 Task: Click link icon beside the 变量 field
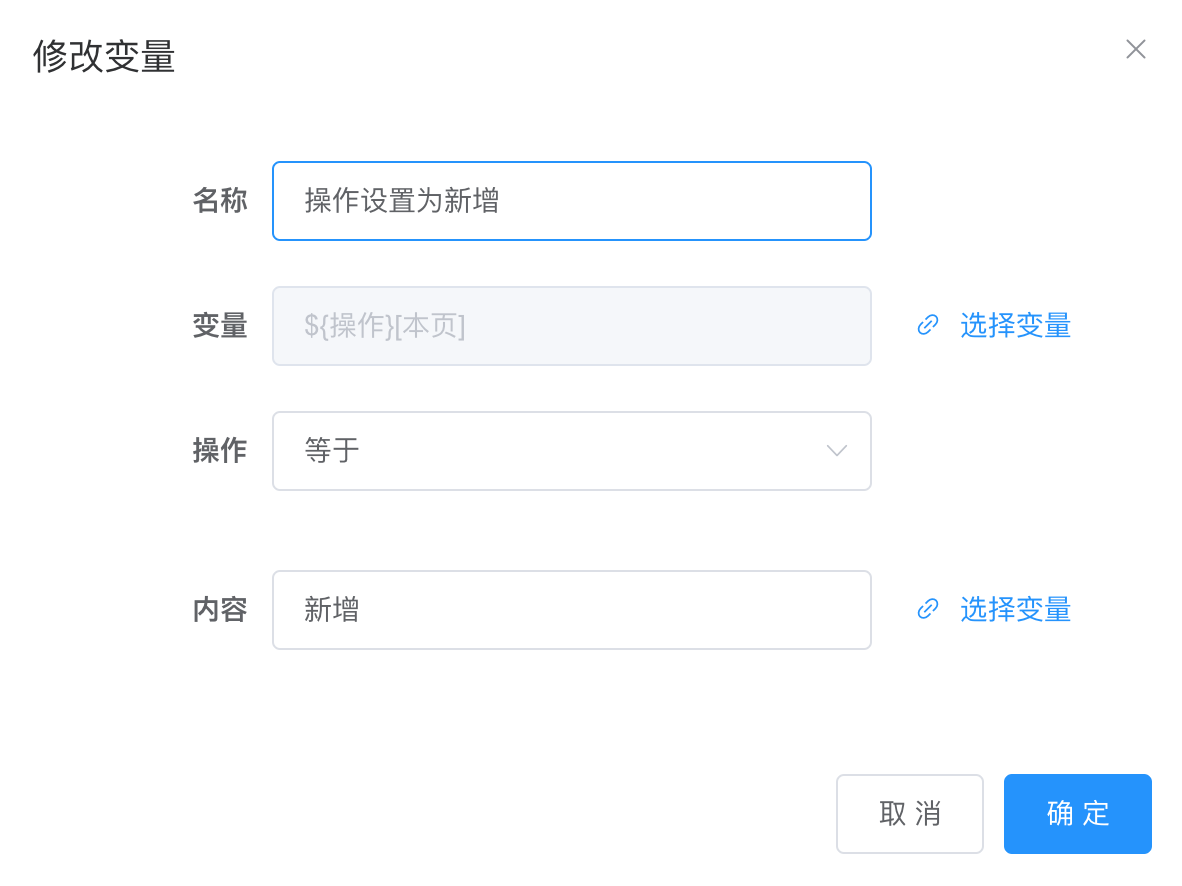[x=928, y=325]
